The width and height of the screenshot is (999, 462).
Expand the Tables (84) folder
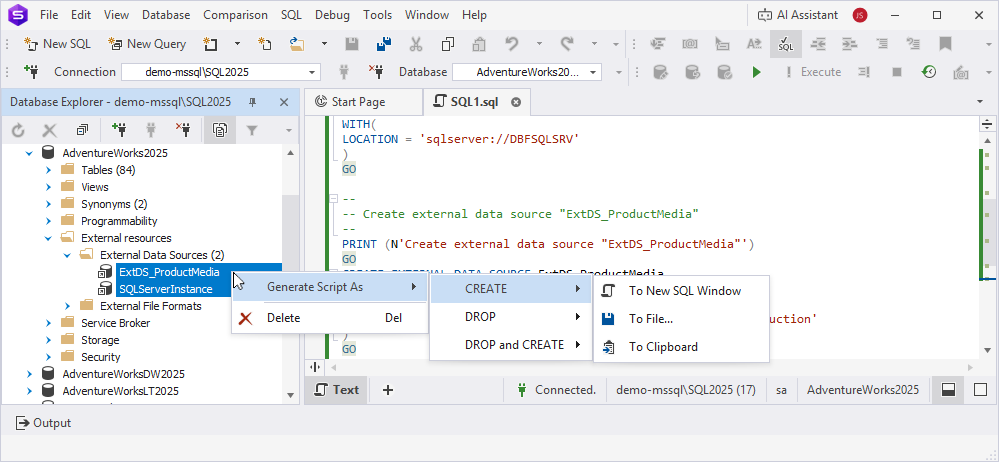coord(48,170)
